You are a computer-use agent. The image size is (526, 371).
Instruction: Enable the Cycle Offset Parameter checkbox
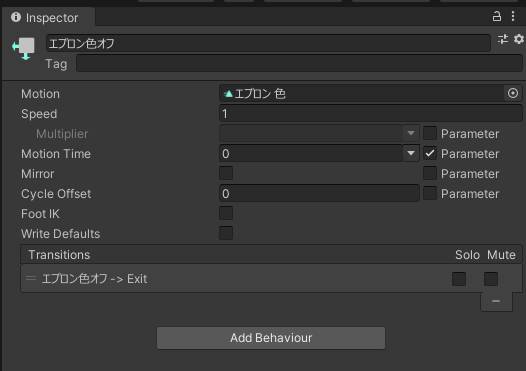click(430, 193)
